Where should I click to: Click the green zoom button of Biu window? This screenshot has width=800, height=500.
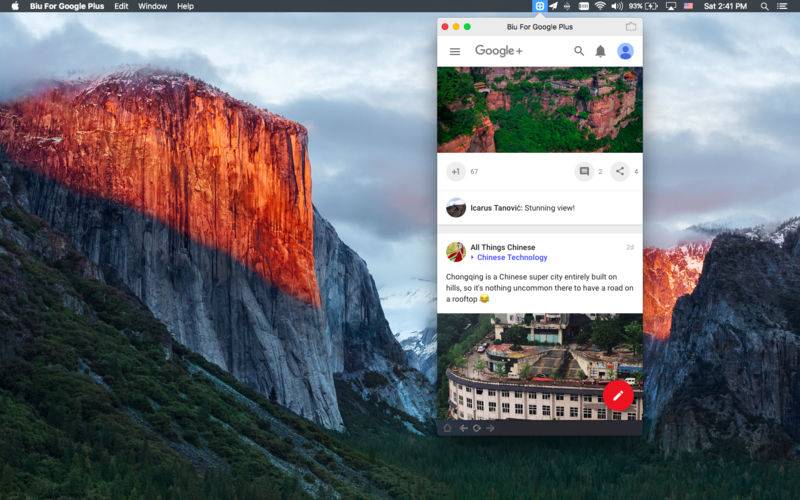point(467,27)
